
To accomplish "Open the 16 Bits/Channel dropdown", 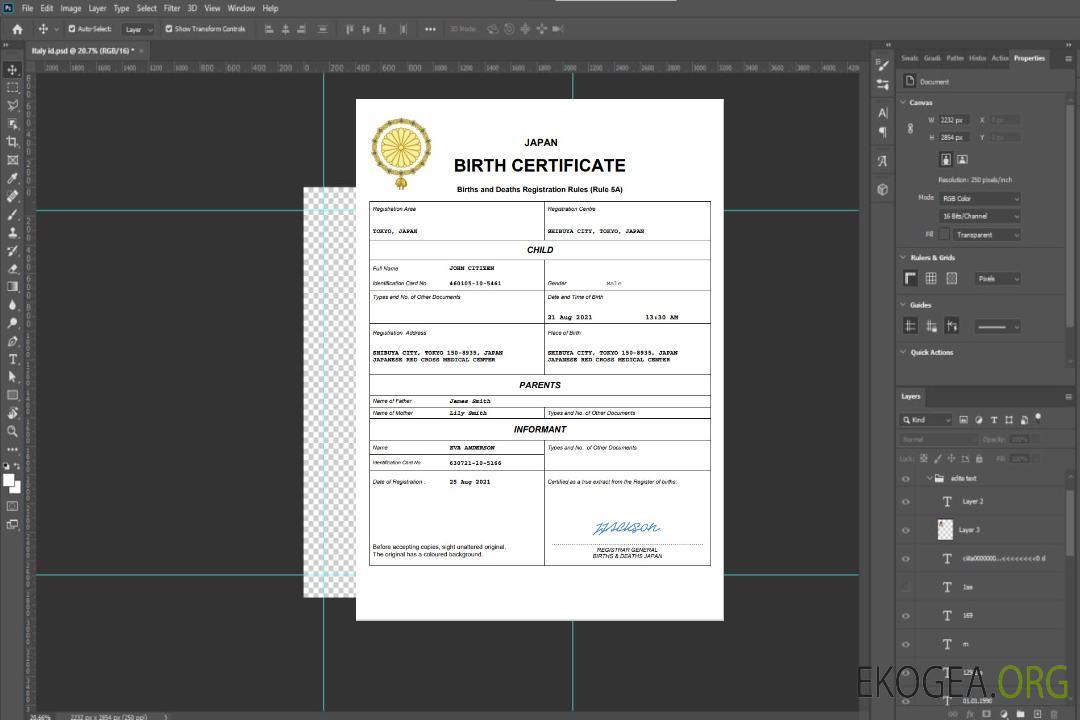I will [979, 216].
